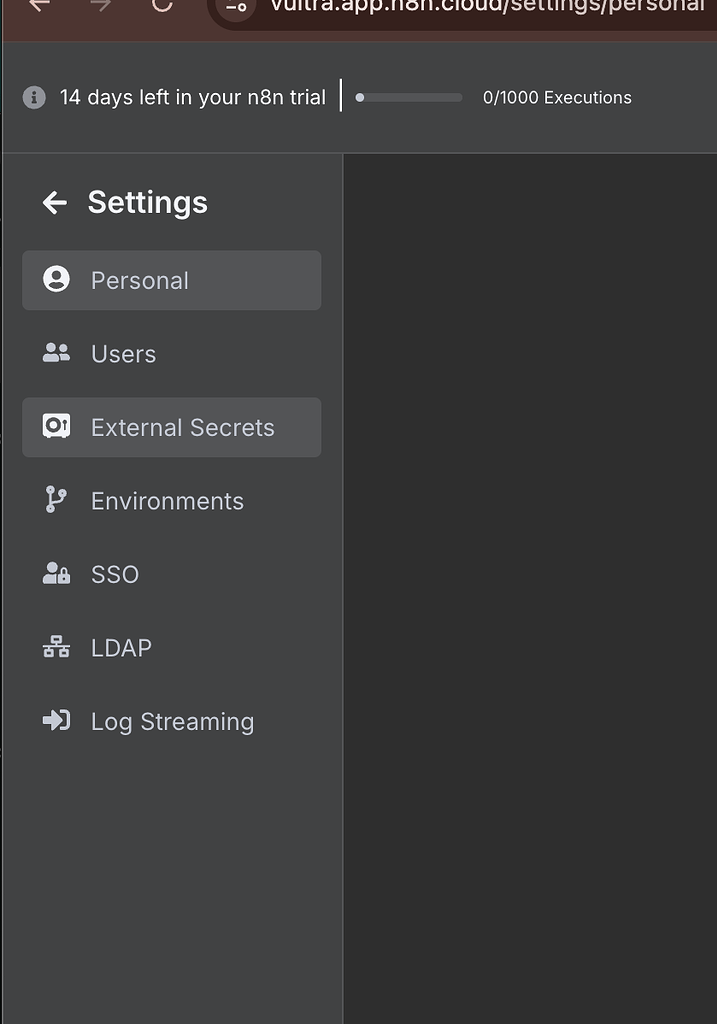Switch to the SSO settings section
Viewport: 717px width, 1024px height.
click(115, 574)
